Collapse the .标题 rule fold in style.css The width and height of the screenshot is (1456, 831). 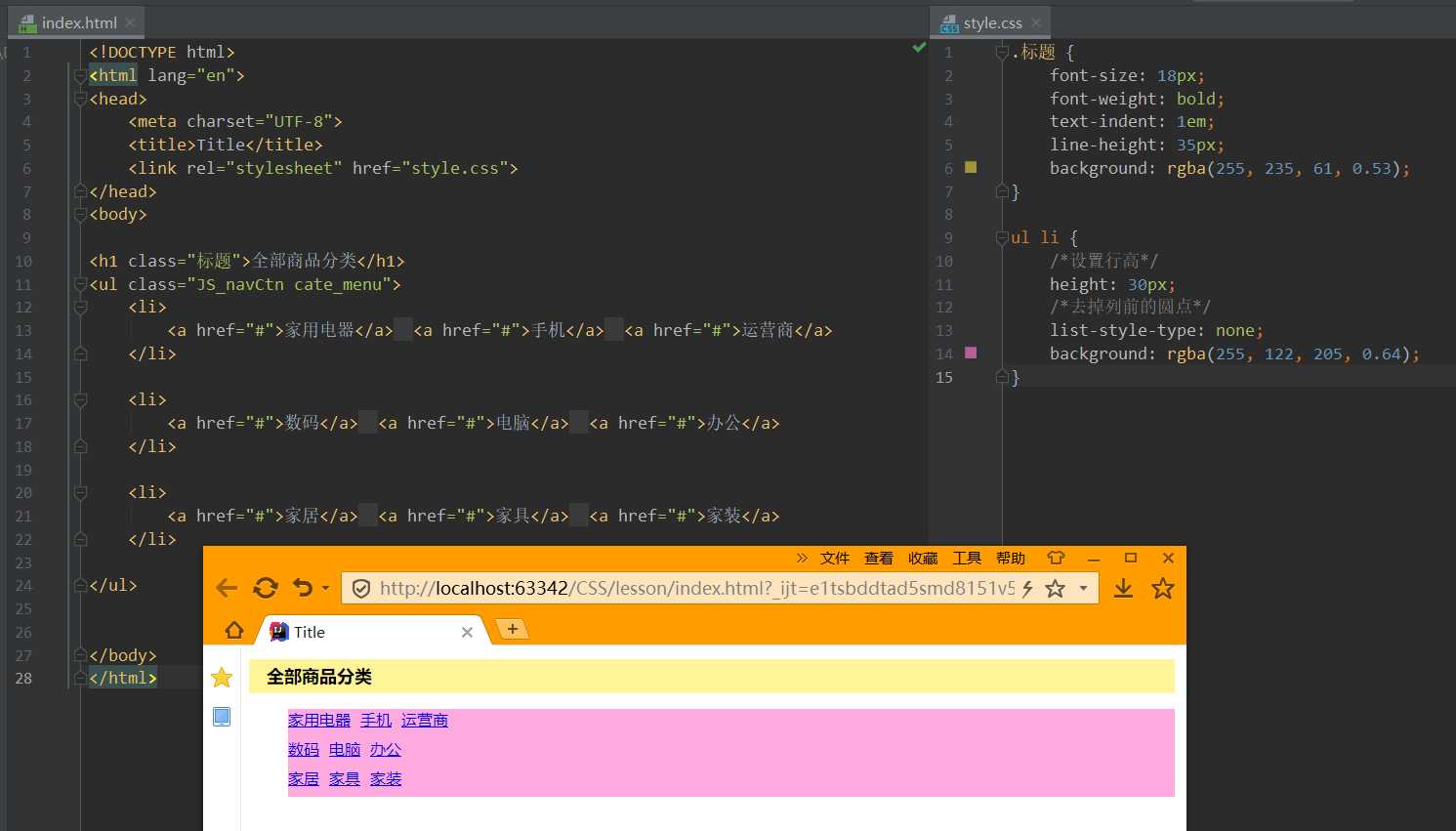pos(1002,52)
